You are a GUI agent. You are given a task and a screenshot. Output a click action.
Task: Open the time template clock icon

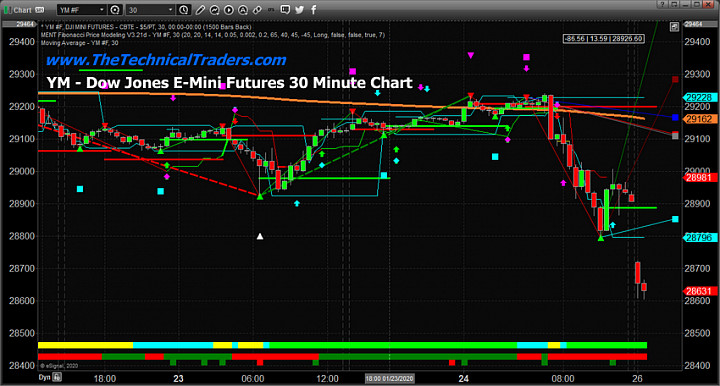tap(183, 10)
